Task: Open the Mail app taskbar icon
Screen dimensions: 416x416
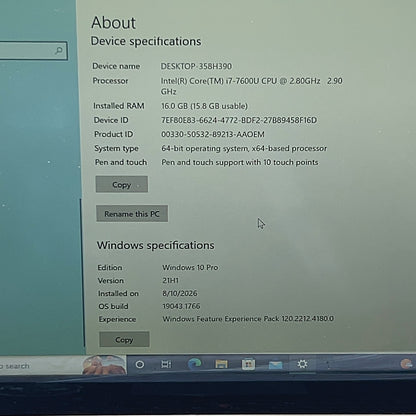Action: pos(275,365)
